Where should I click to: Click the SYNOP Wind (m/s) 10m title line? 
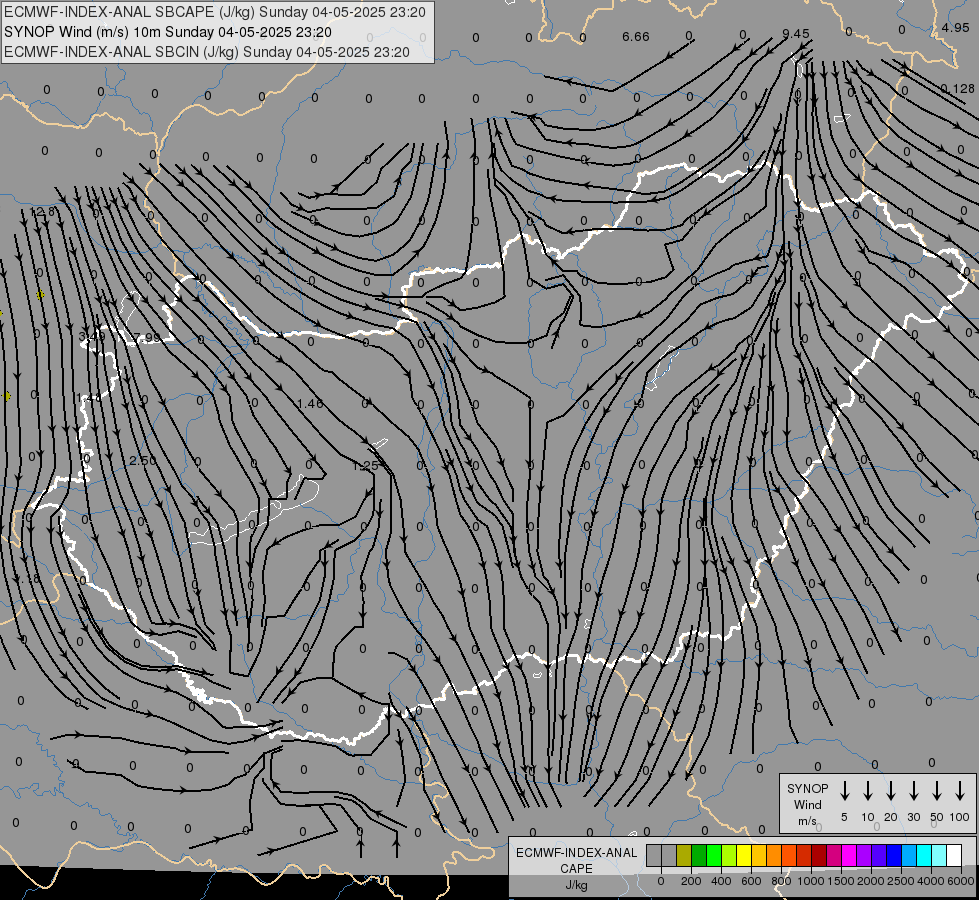tap(167, 32)
